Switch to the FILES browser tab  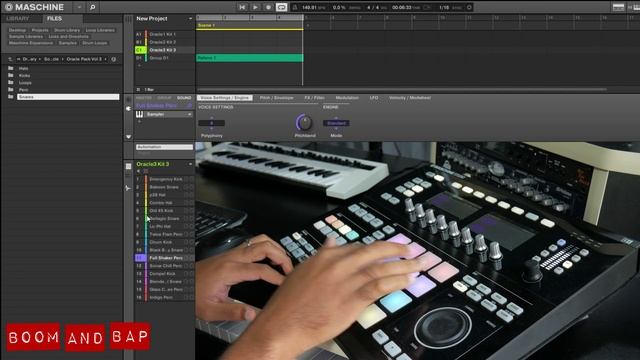54,19
